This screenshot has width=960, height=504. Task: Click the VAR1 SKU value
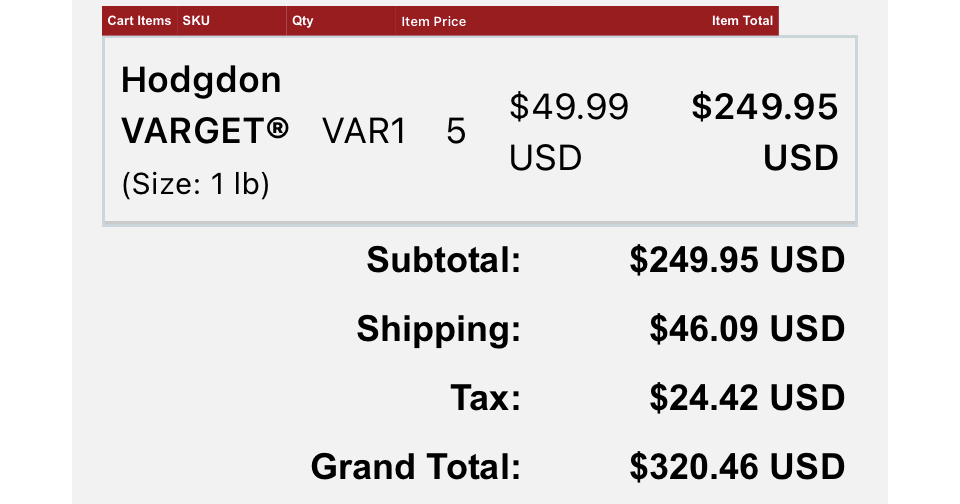point(364,131)
